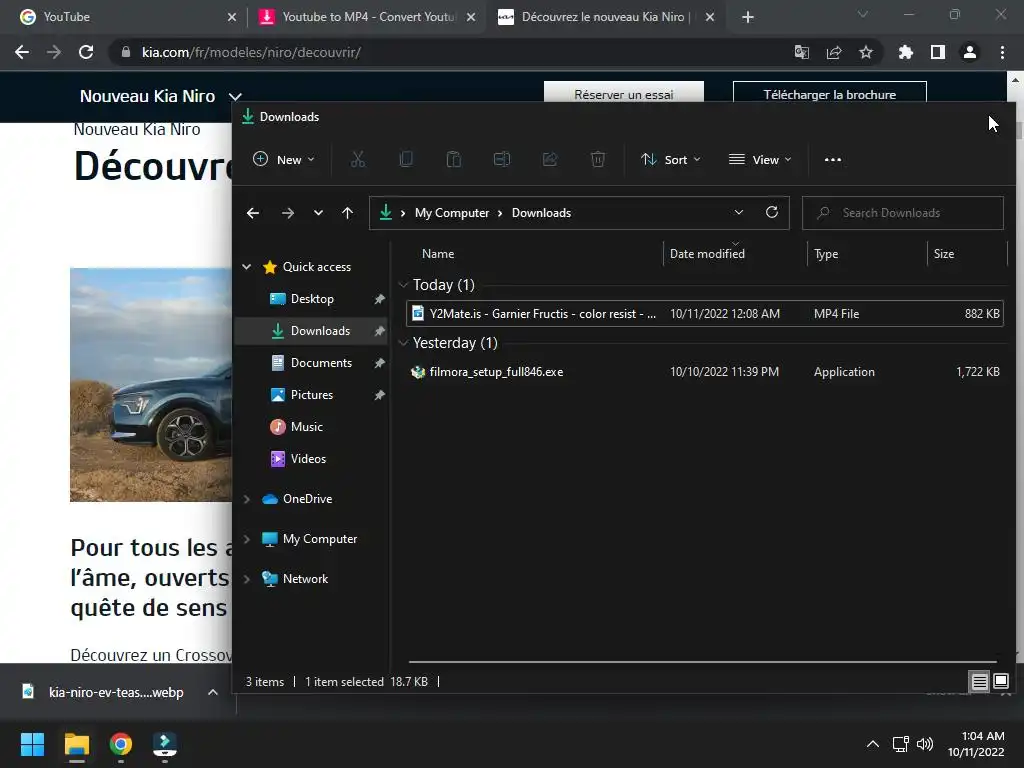Switch to Youtube to MP4 tab
Viewport: 1024px width, 768px height.
pyautogui.click(x=366, y=17)
